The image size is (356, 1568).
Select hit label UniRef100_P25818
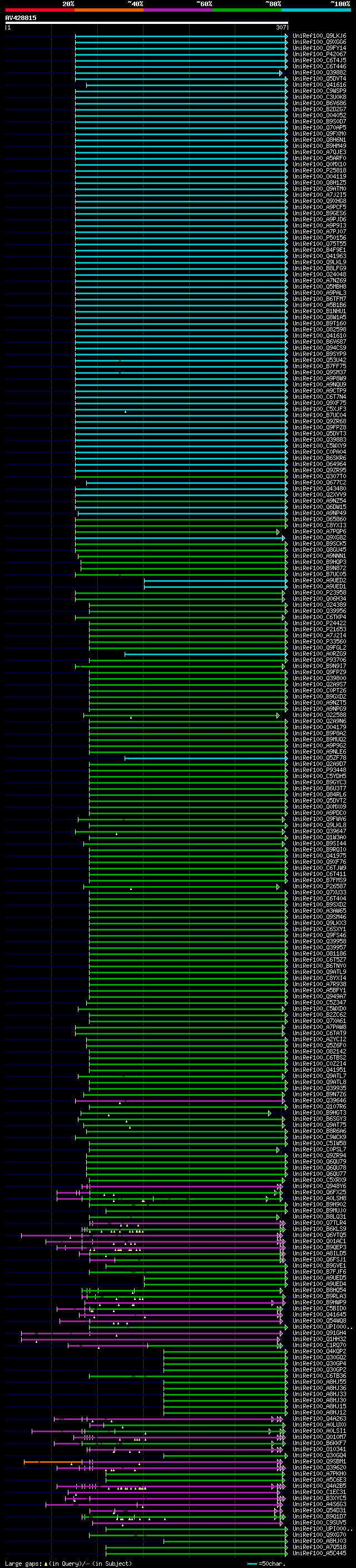[x=319, y=170]
